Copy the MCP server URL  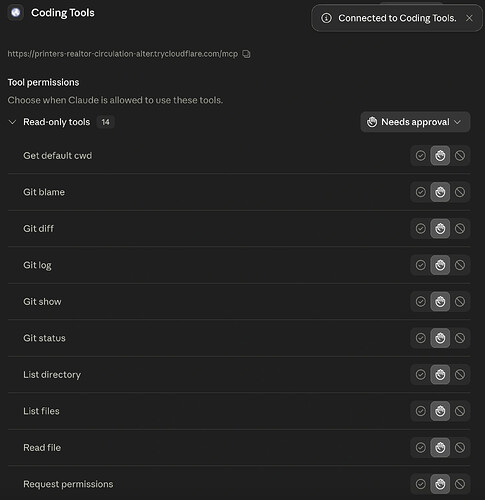click(246, 54)
